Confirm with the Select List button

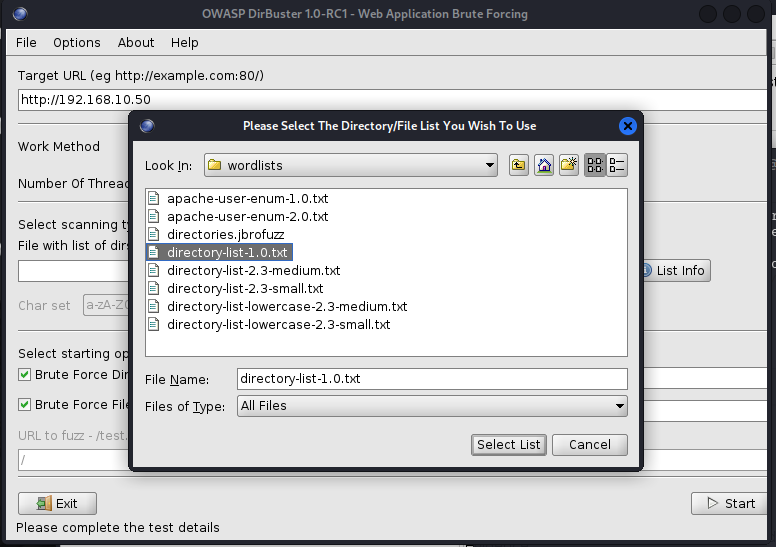point(509,445)
